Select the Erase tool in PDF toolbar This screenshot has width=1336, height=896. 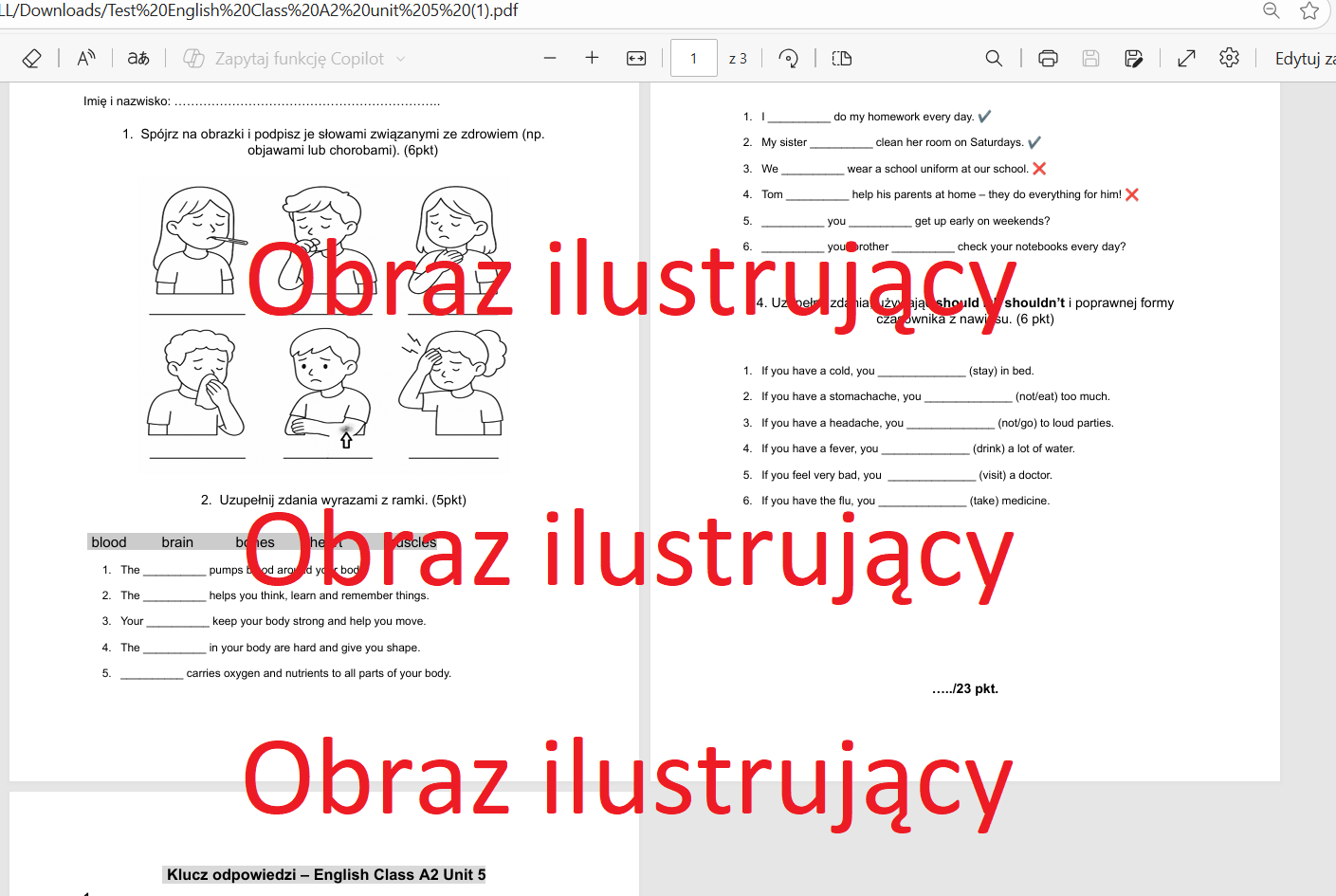tap(31, 59)
